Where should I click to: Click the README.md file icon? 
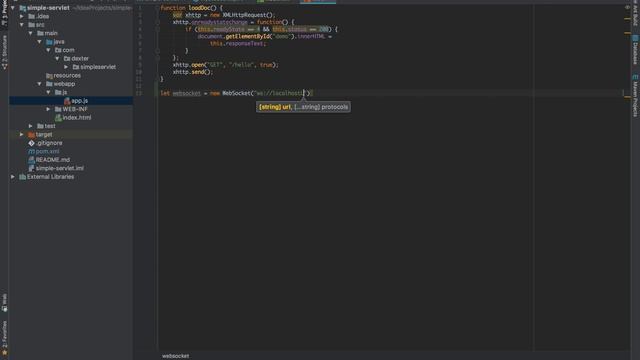coord(31,160)
